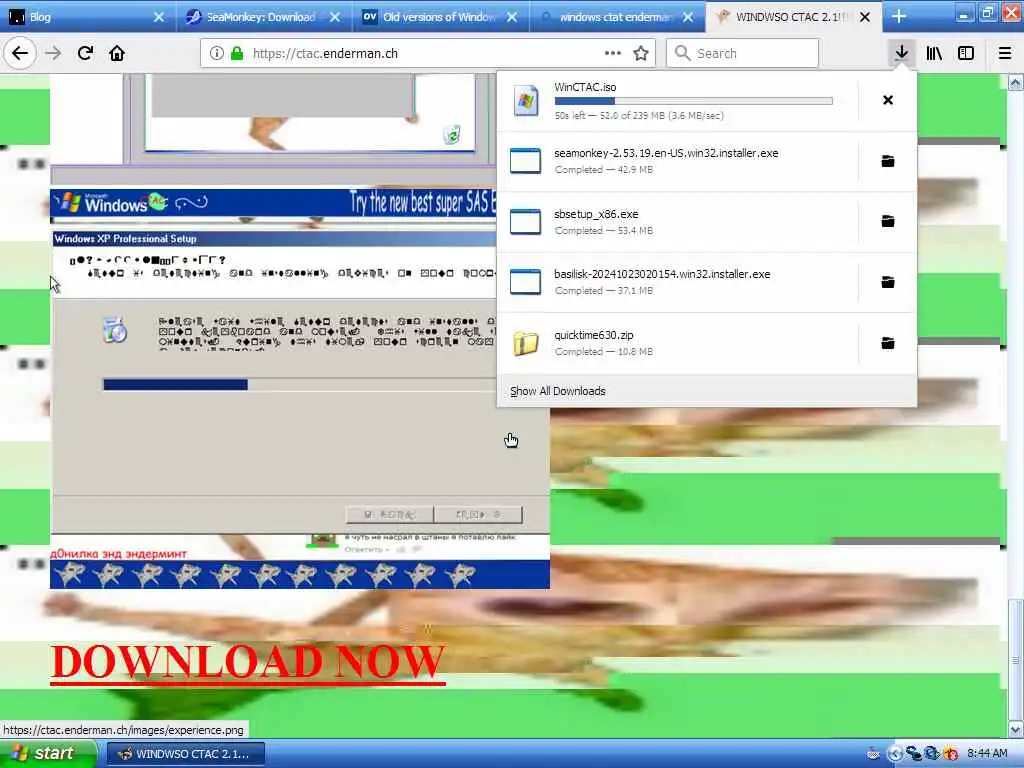
Task: Click the seamonkey installer file icon
Action: point(526,161)
